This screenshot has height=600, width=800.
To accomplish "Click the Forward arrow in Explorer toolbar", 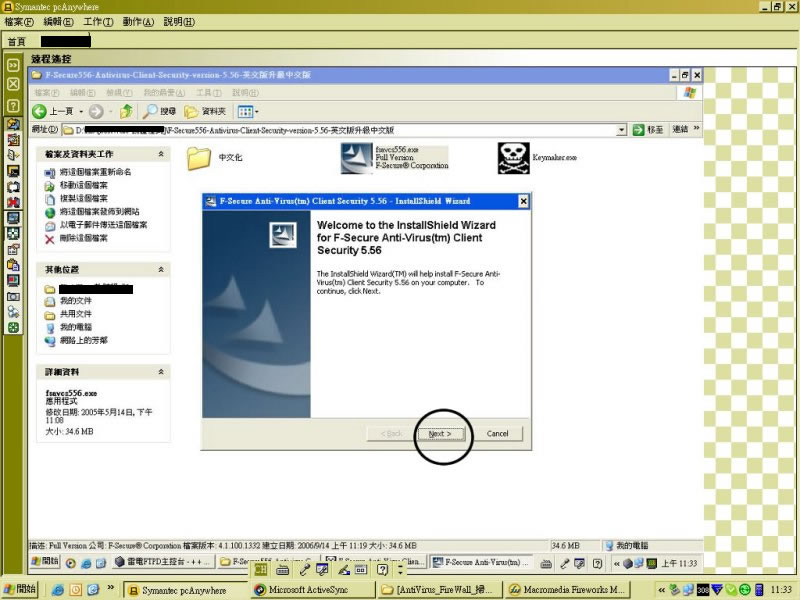I will click(x=96, y=111).
